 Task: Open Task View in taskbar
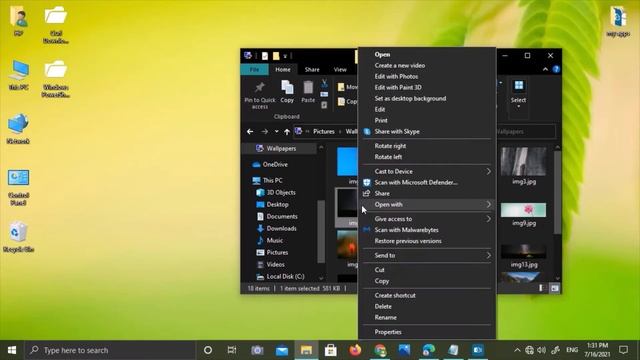point(232,350)
